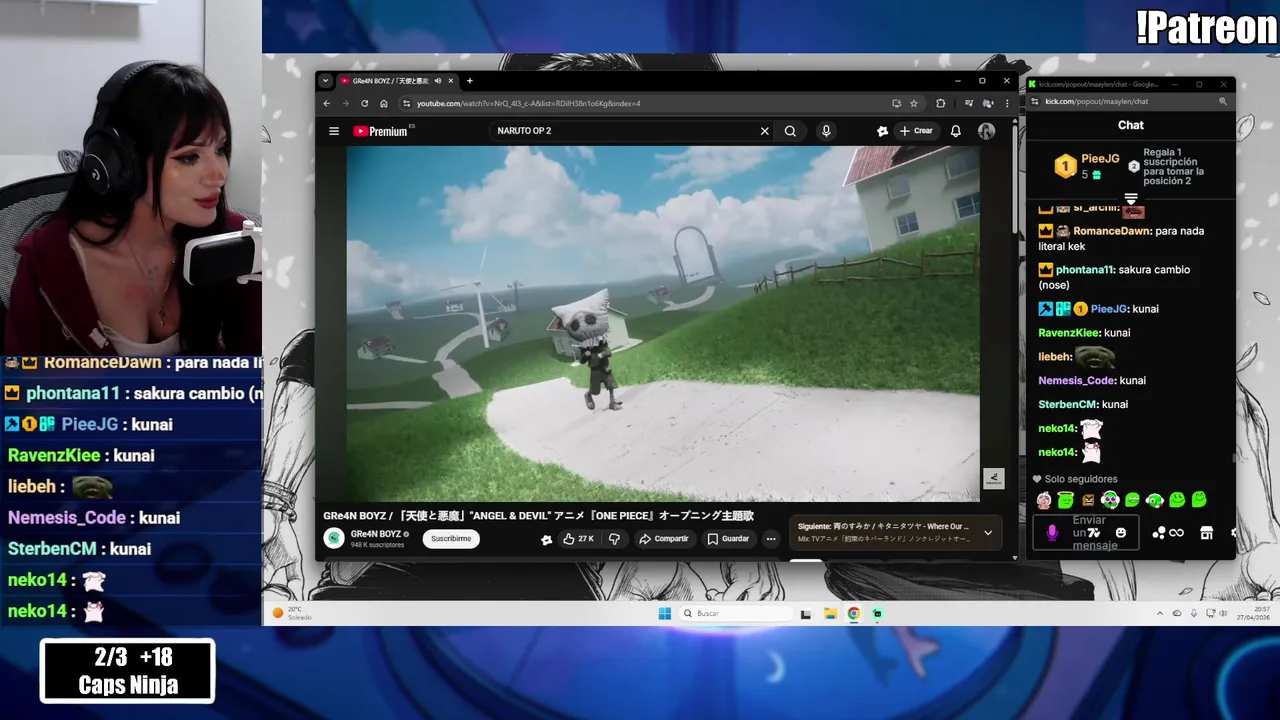Open Chrome from the taskbar

coord(854,614)
